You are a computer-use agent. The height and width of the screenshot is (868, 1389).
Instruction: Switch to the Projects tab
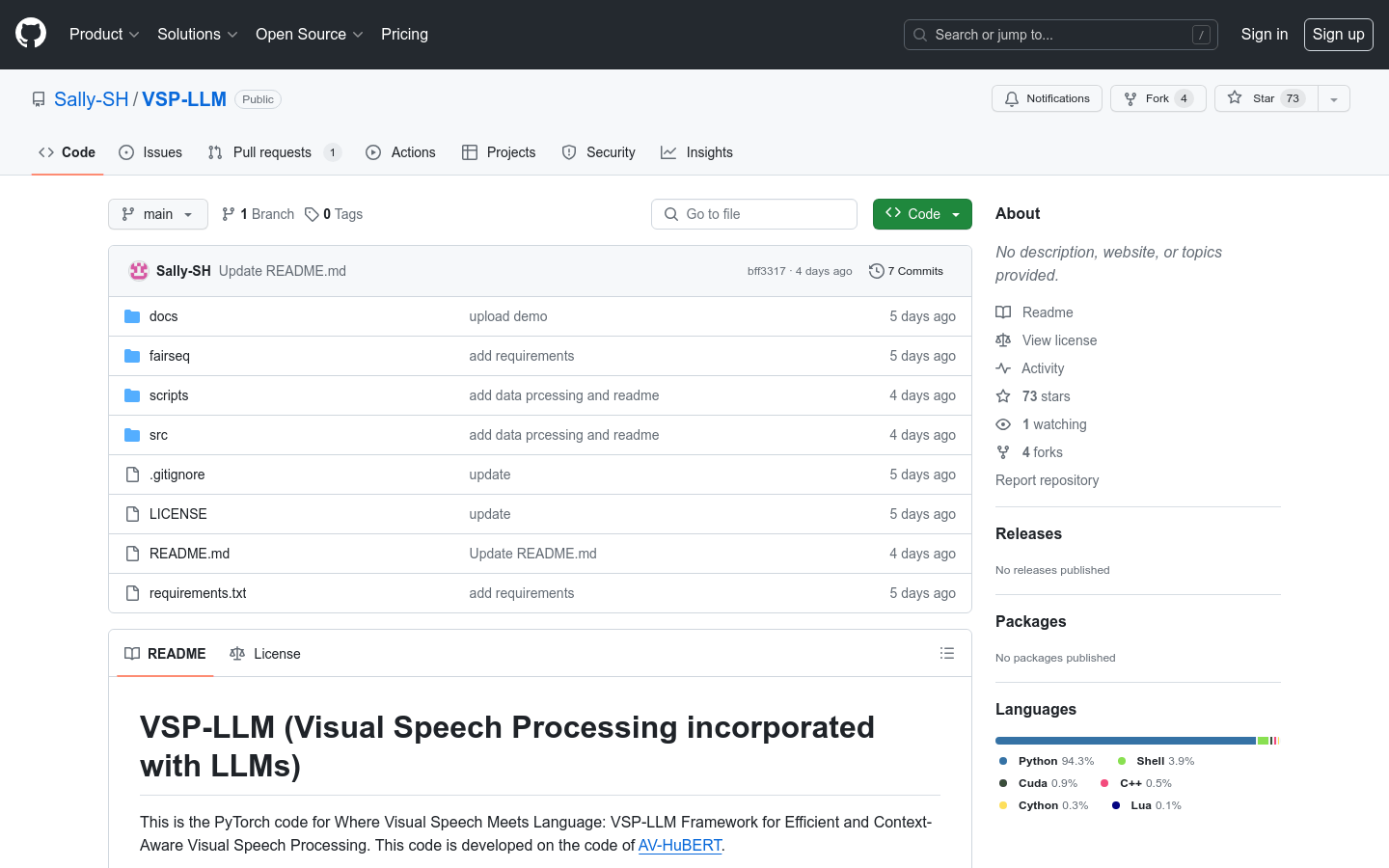click(499, 152)
